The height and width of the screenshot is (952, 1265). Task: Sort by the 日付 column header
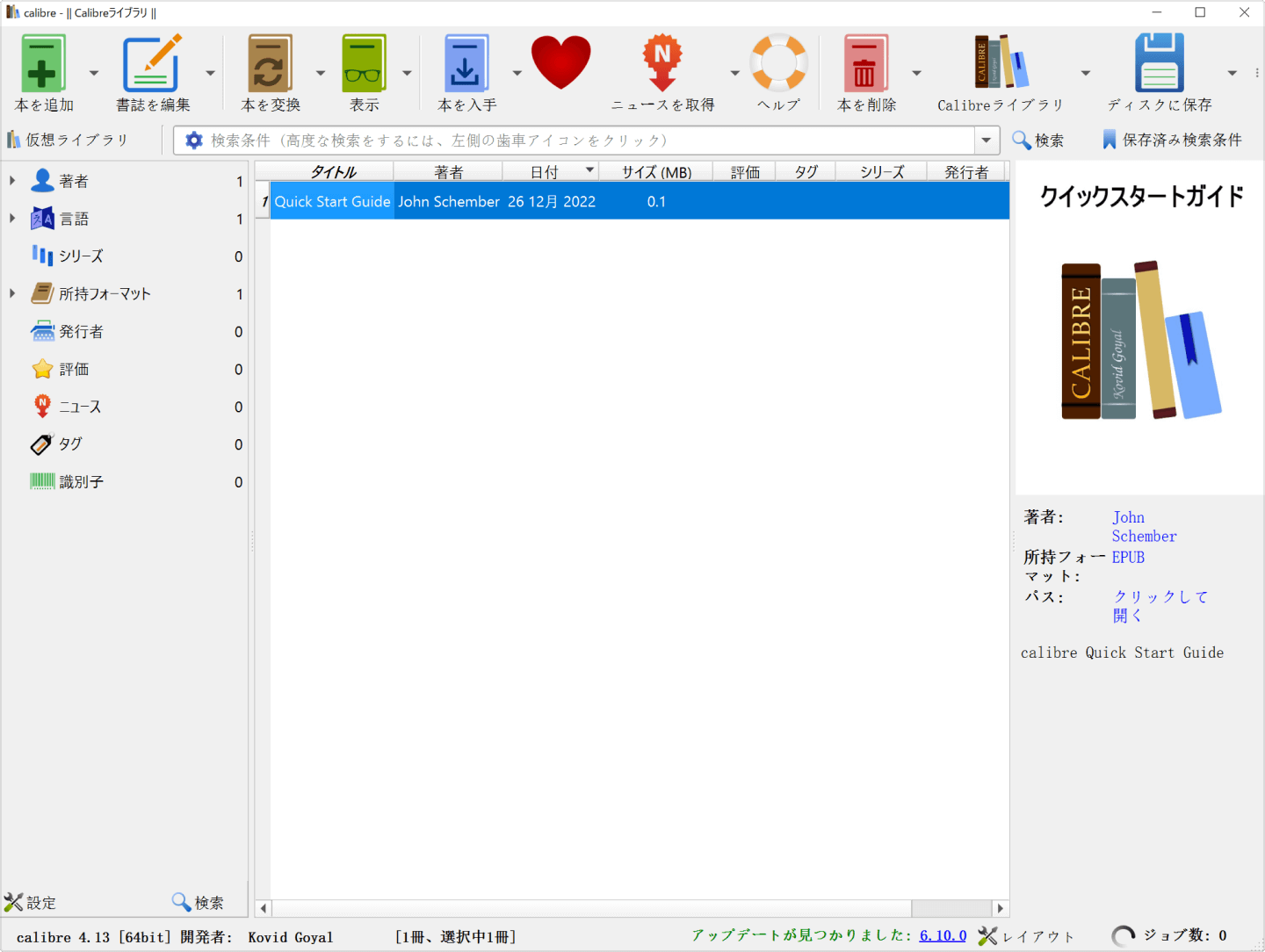pos(551,172)
